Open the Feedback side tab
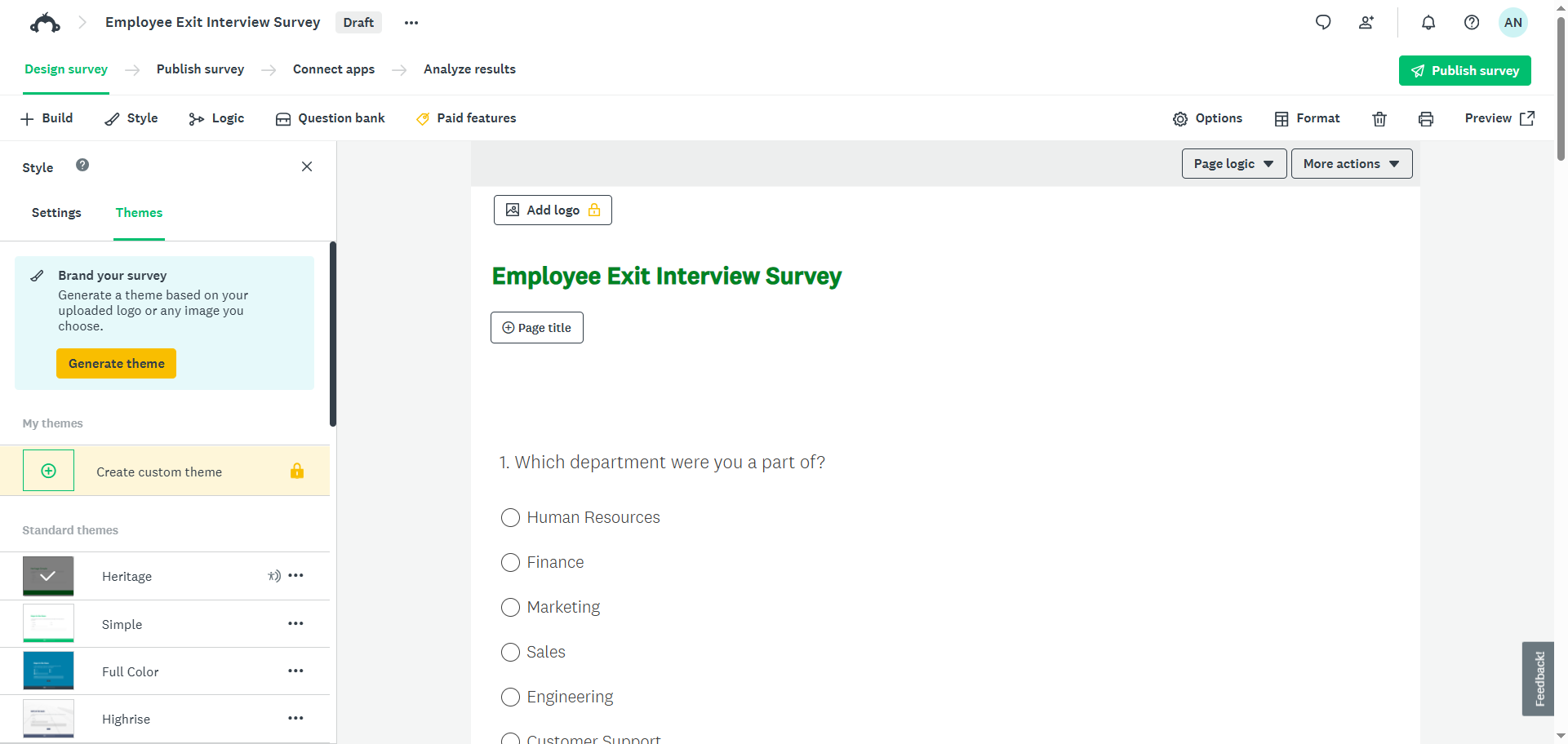Image resolution: width=1568 pixels, height=744 pixels. tap(1539, 679)
